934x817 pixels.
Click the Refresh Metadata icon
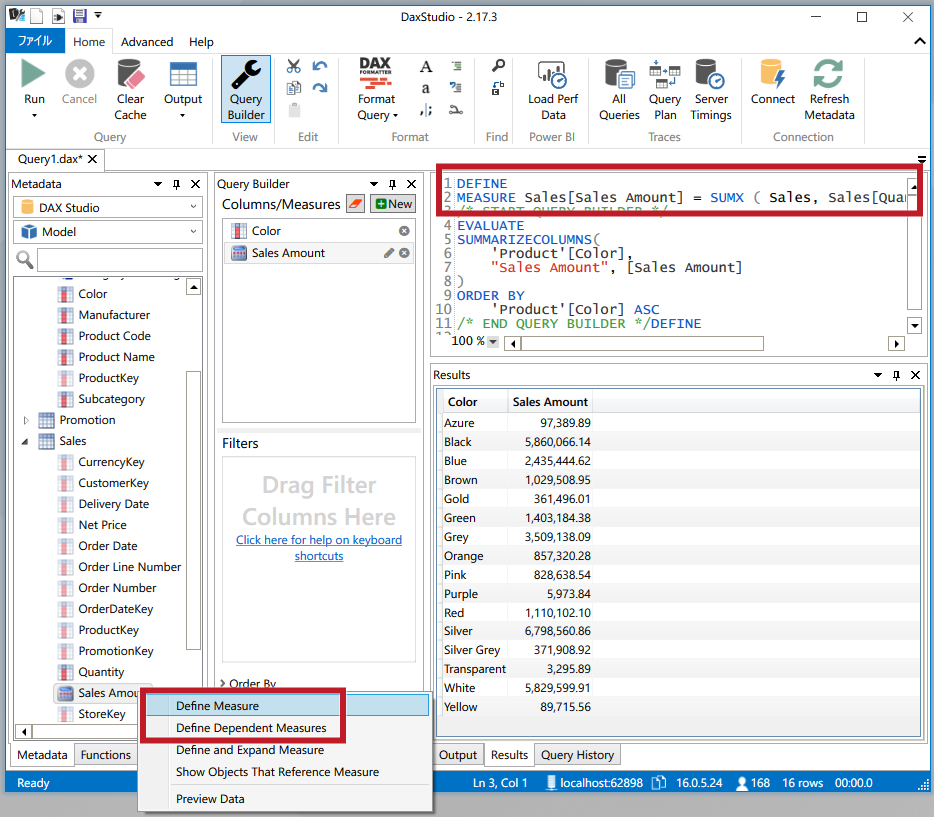click(828, 74)
